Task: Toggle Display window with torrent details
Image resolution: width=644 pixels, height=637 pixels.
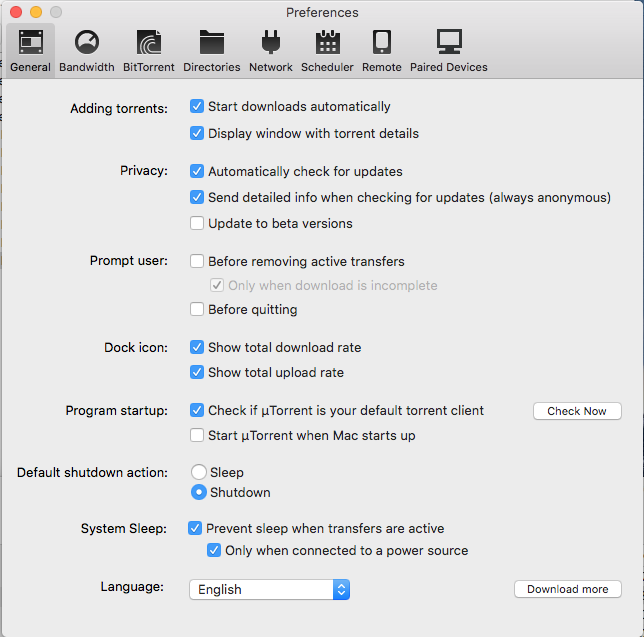Action: pyautogui.click(x=197, y=133)
